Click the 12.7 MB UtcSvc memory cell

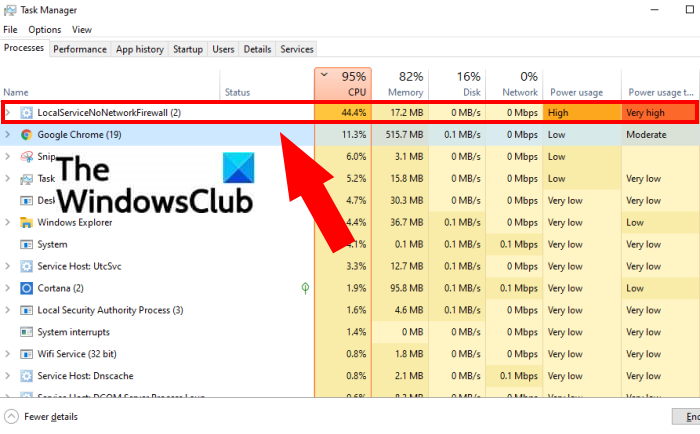pos(400,266)
